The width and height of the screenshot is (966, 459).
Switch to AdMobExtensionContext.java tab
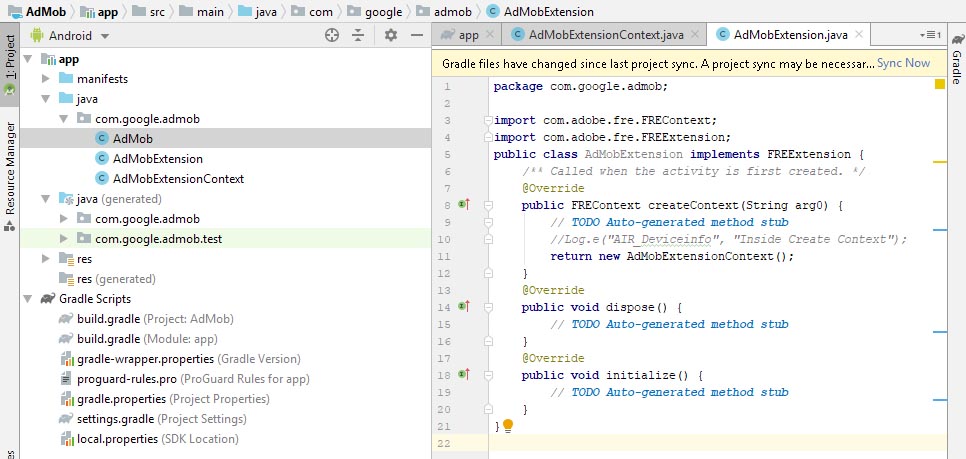pyautogui.click(x=606, y=35)
